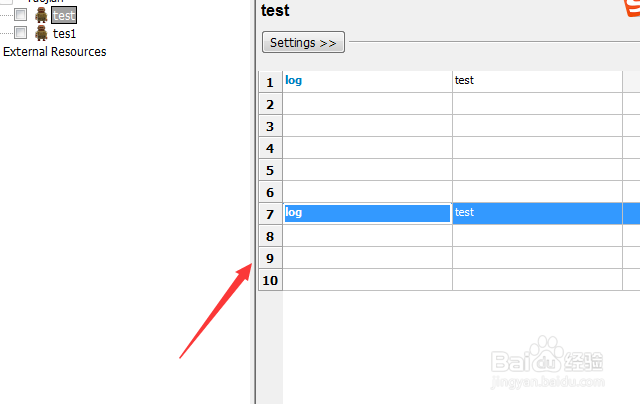Click the highlighted log cell in row 7
Image resolution: width=640 pixels, height=404 pixels.
point(367,213)
